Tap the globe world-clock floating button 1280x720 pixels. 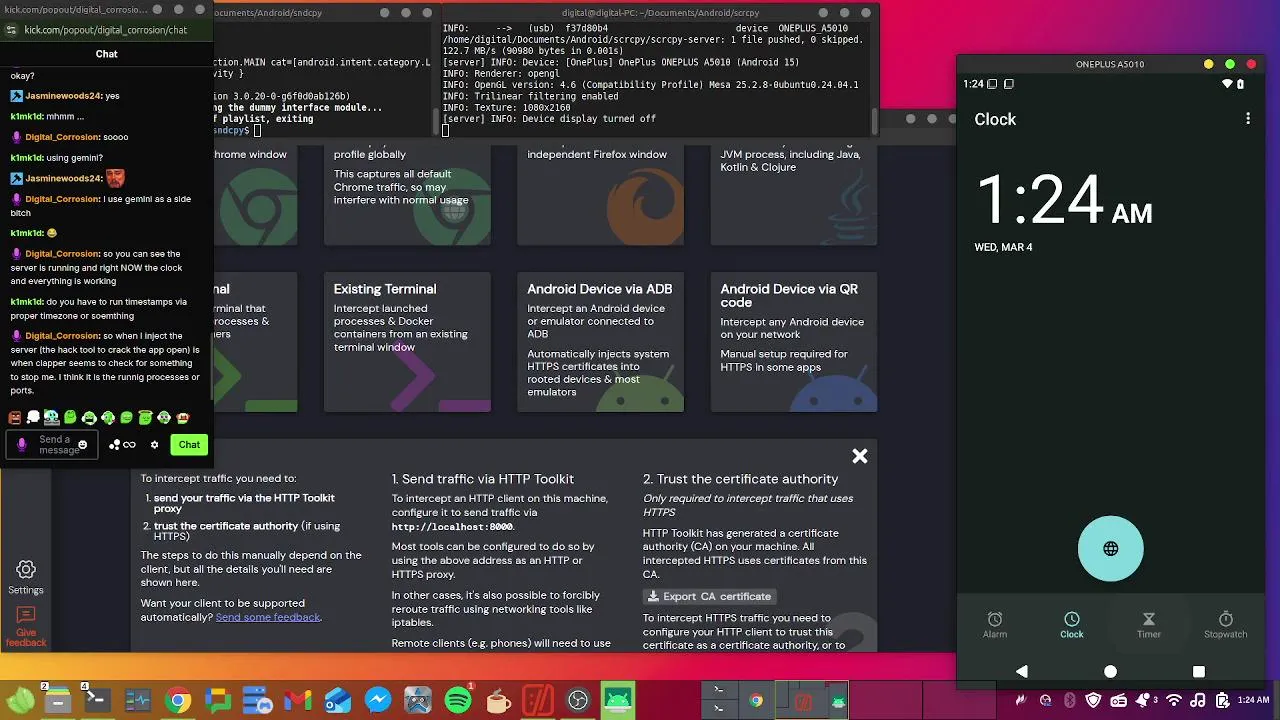[x=1111, y=548]
